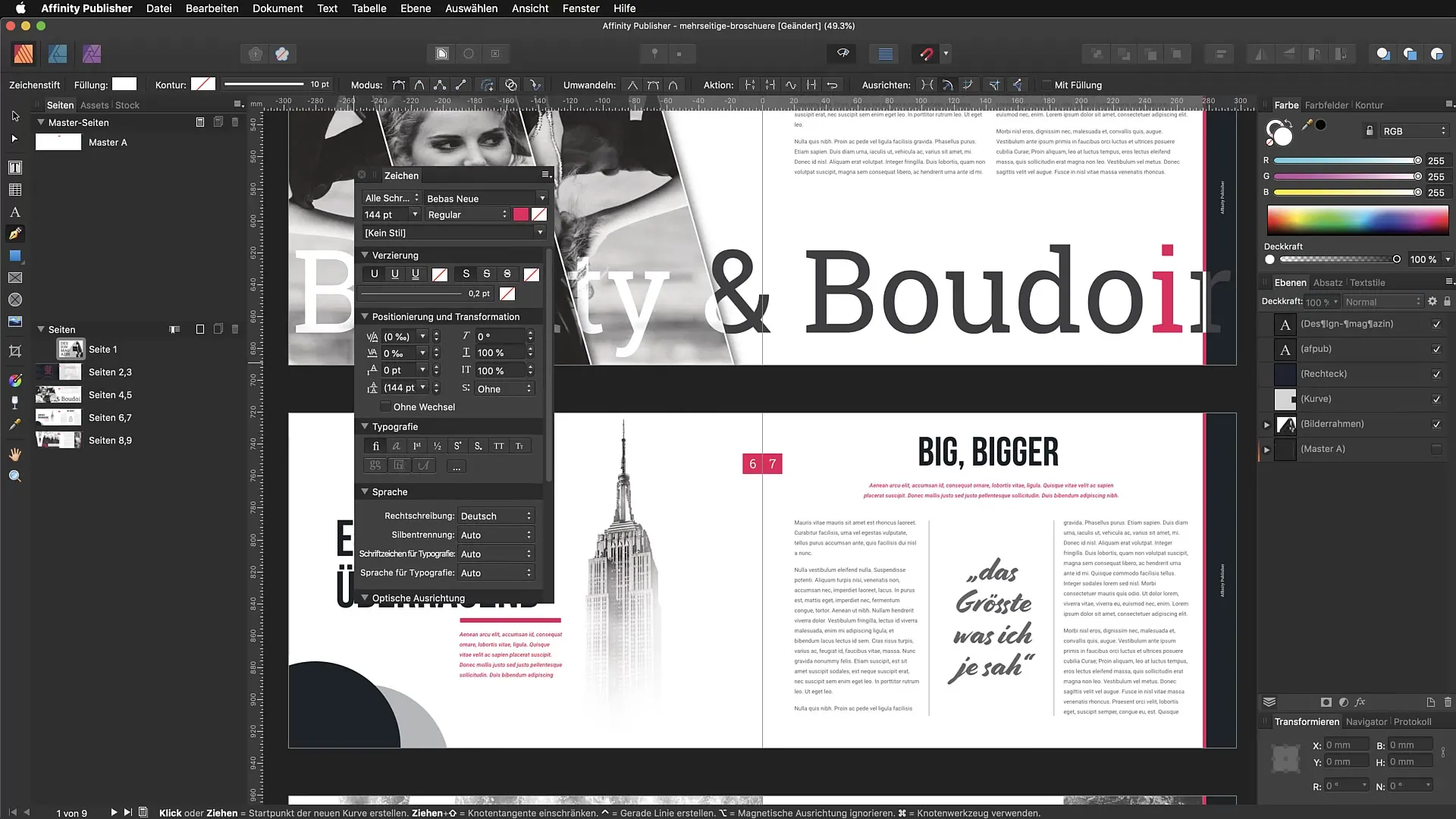Collapse the Verzierung section

[x=365, y=255]
